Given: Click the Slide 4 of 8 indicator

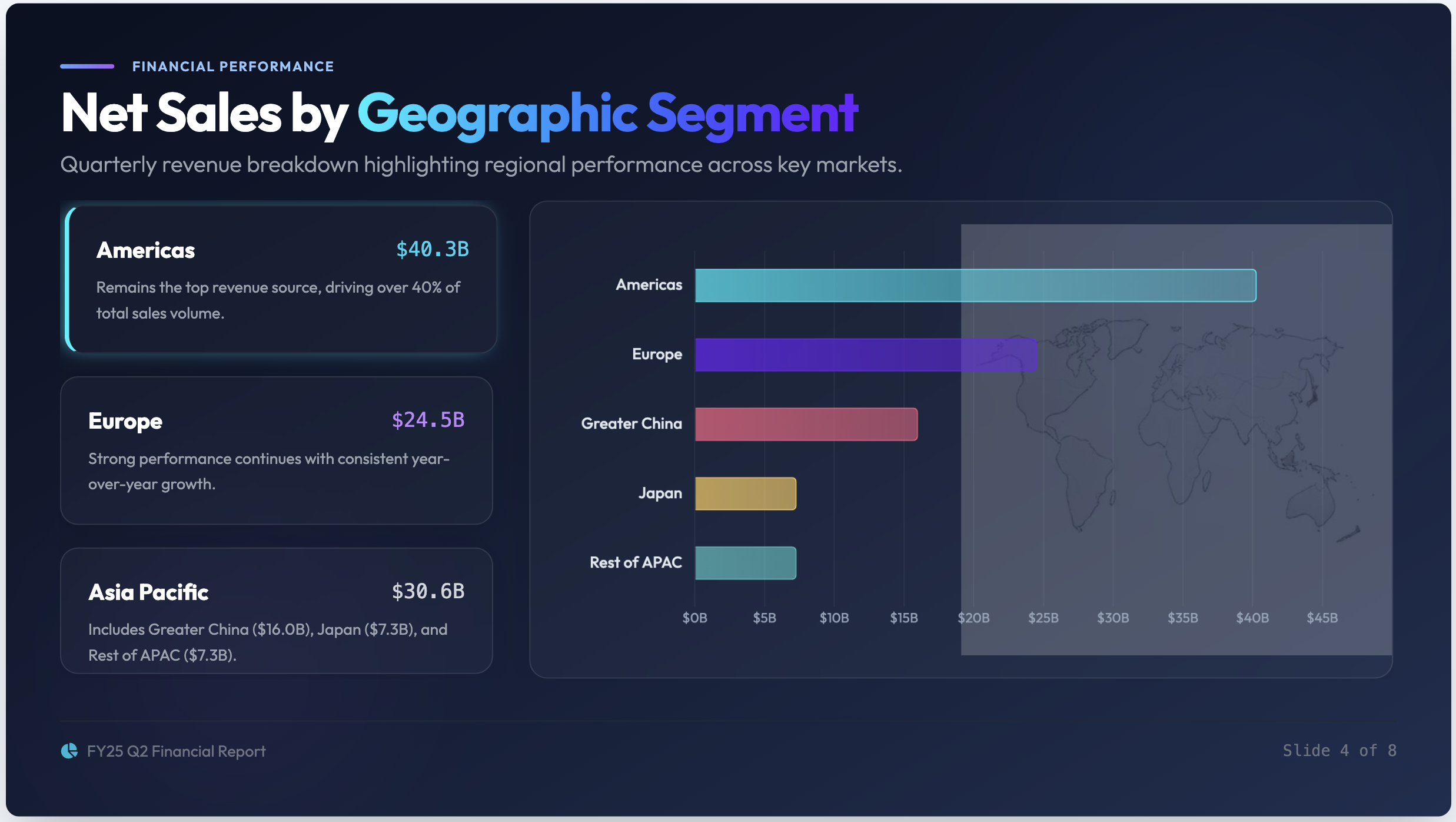Looking at the screenshot, I should pyautogui.click(x=1339, y=750).
